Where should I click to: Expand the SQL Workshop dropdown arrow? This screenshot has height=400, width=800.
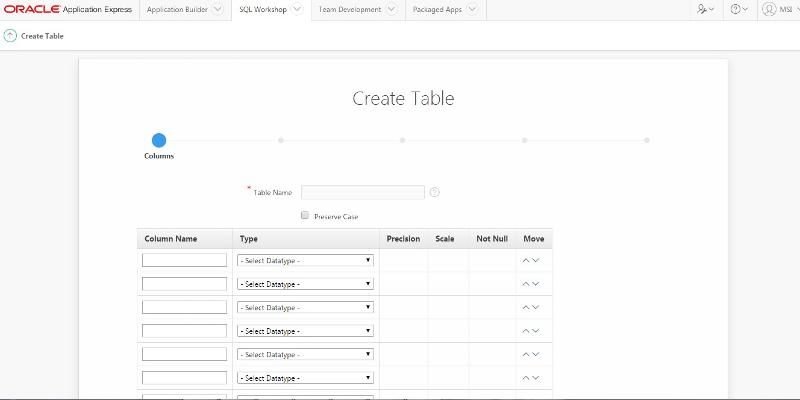click(297, 9)
